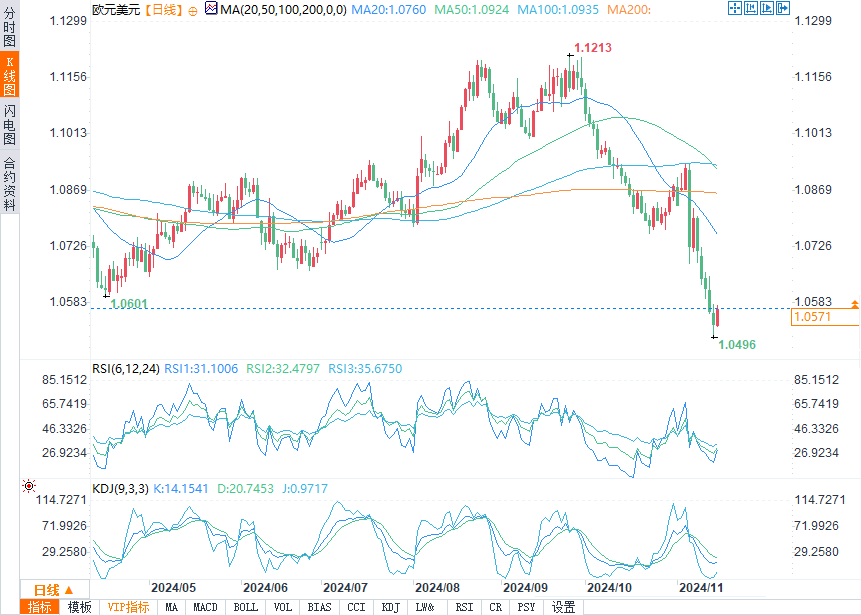
Task: Click the crosshair cursor icon at top right
Action: 735,8
